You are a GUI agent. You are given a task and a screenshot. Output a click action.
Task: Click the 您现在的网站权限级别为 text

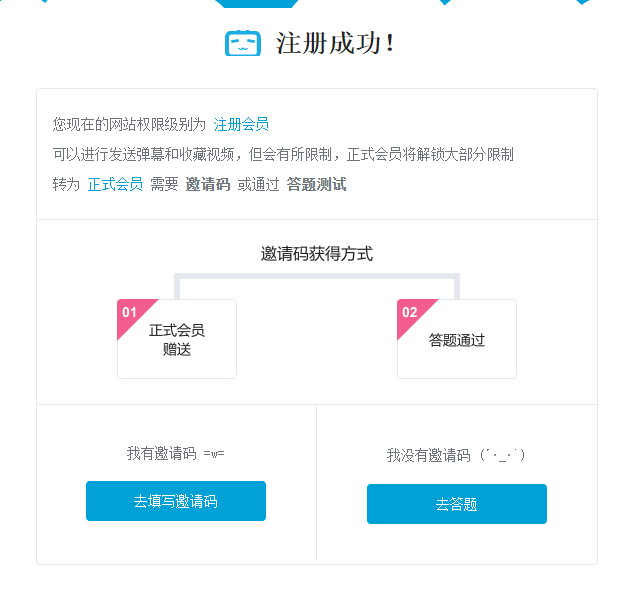pos(129,125)
